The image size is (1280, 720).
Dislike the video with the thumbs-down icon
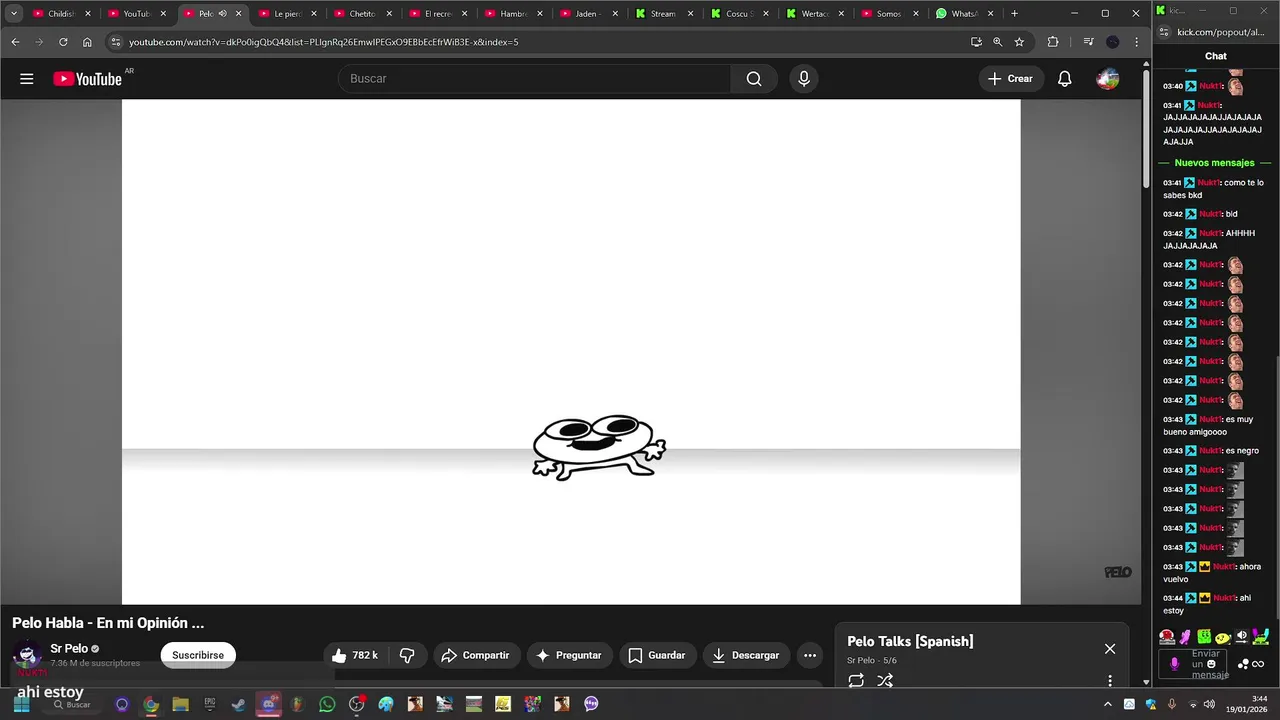click(x=407, y=655)
